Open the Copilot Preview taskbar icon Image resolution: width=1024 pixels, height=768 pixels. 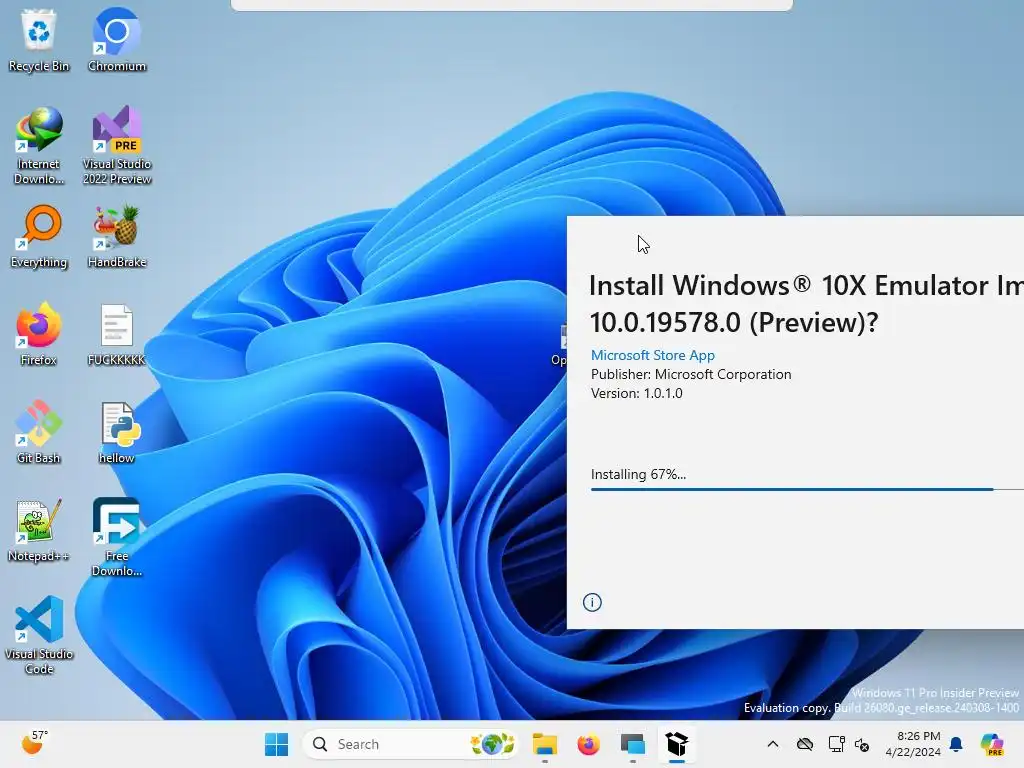pyautogui.click(x=992, y=744)
